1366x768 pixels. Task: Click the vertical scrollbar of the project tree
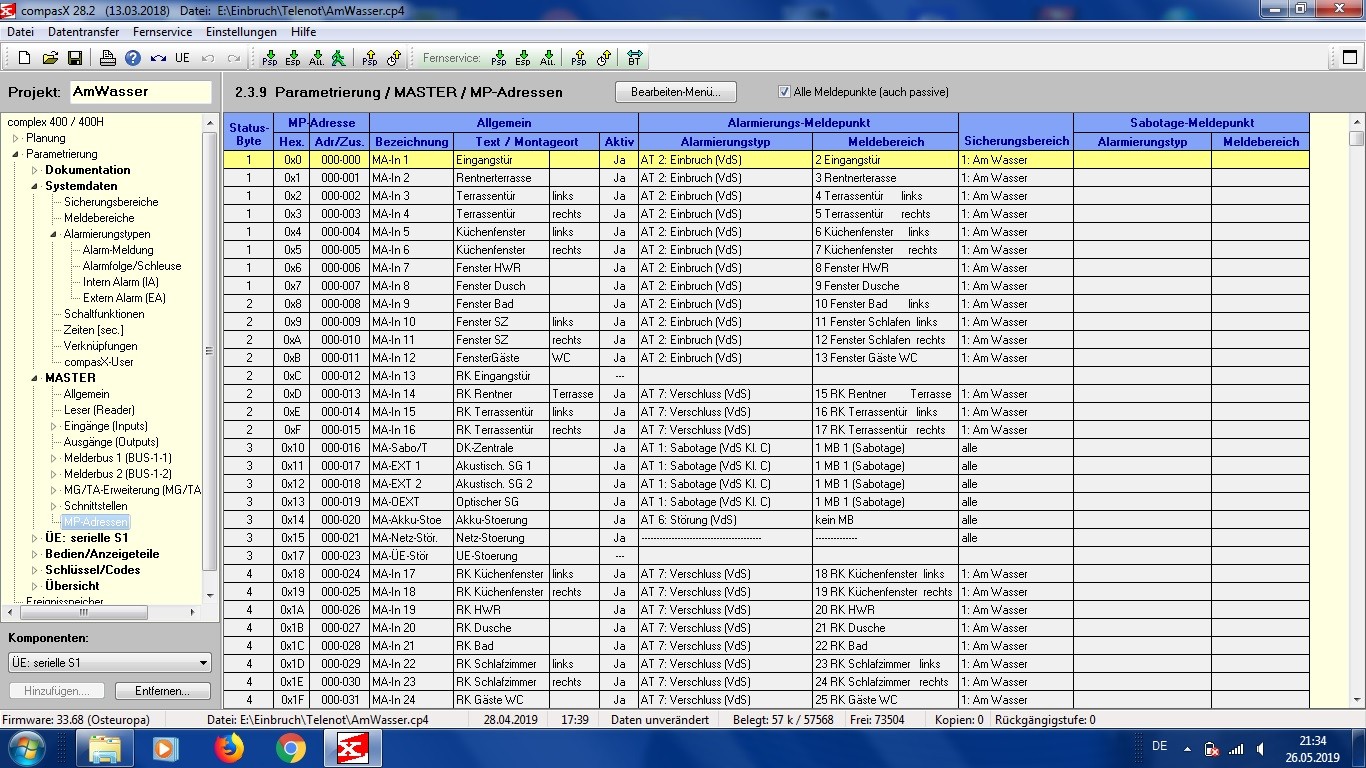pos(210,360)
